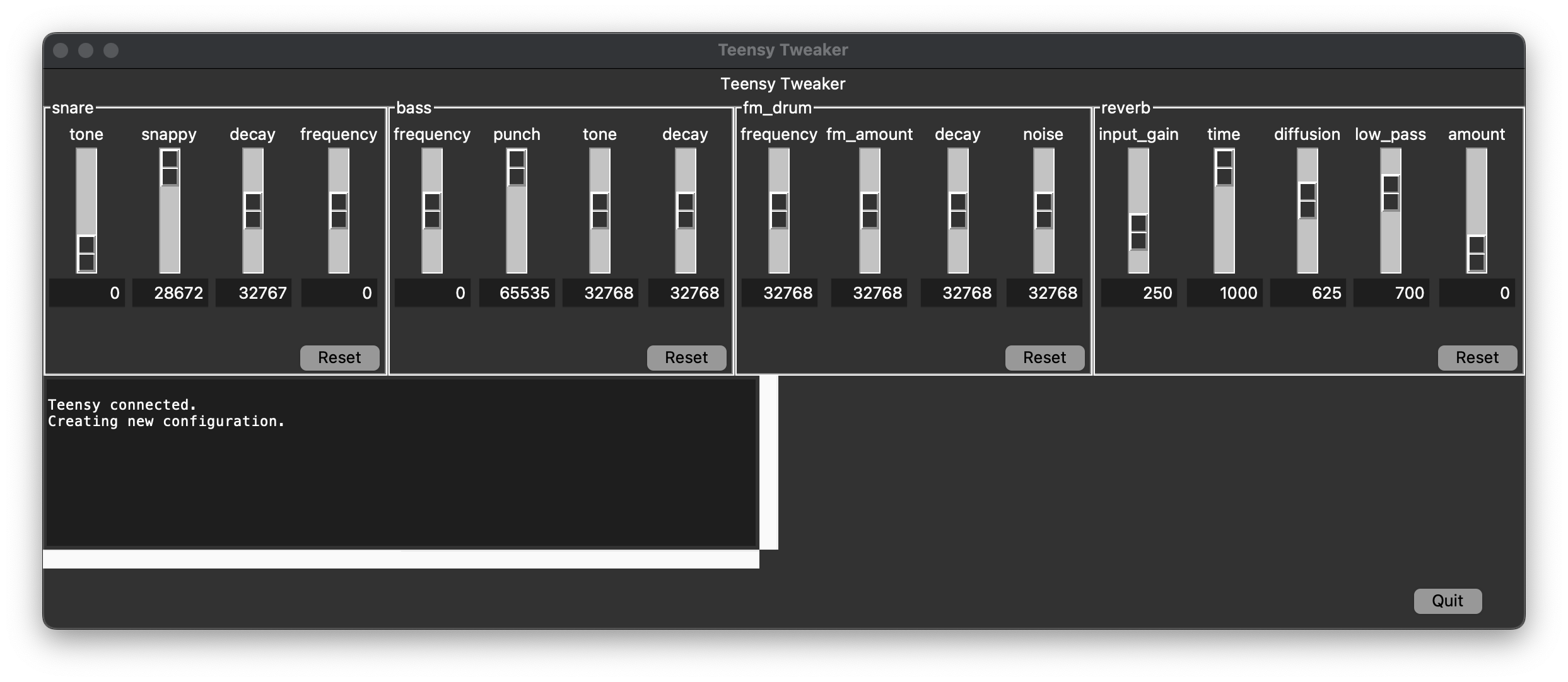Click the log console vertical scrollbar
This screenshot has height=682, width=1568.
pyautogui.click(x=769, y=463)
